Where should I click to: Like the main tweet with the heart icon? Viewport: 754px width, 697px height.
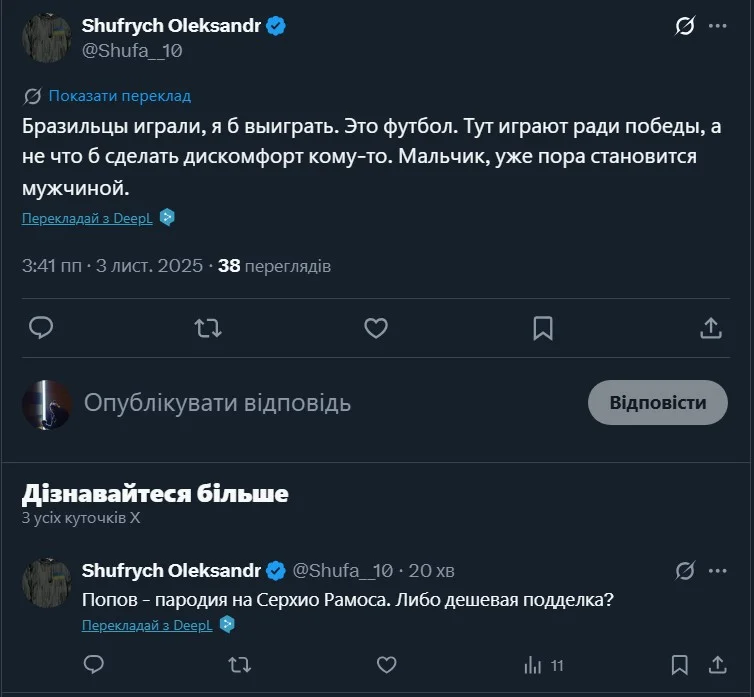pos(375,327)
